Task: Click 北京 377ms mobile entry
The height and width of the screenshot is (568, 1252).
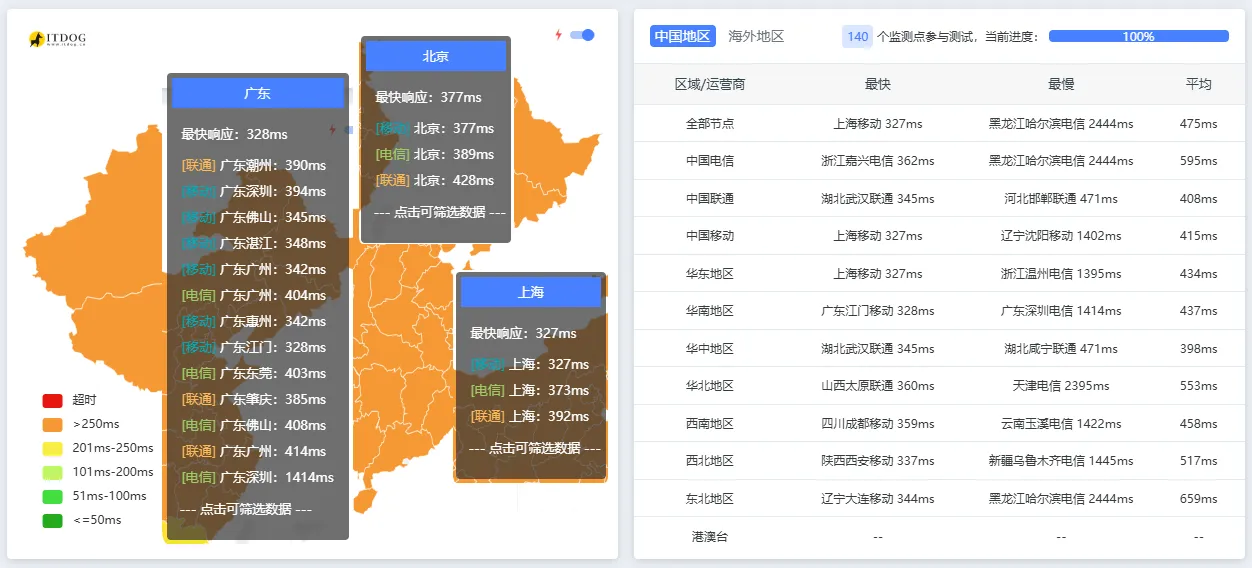Action: point(435,128)
